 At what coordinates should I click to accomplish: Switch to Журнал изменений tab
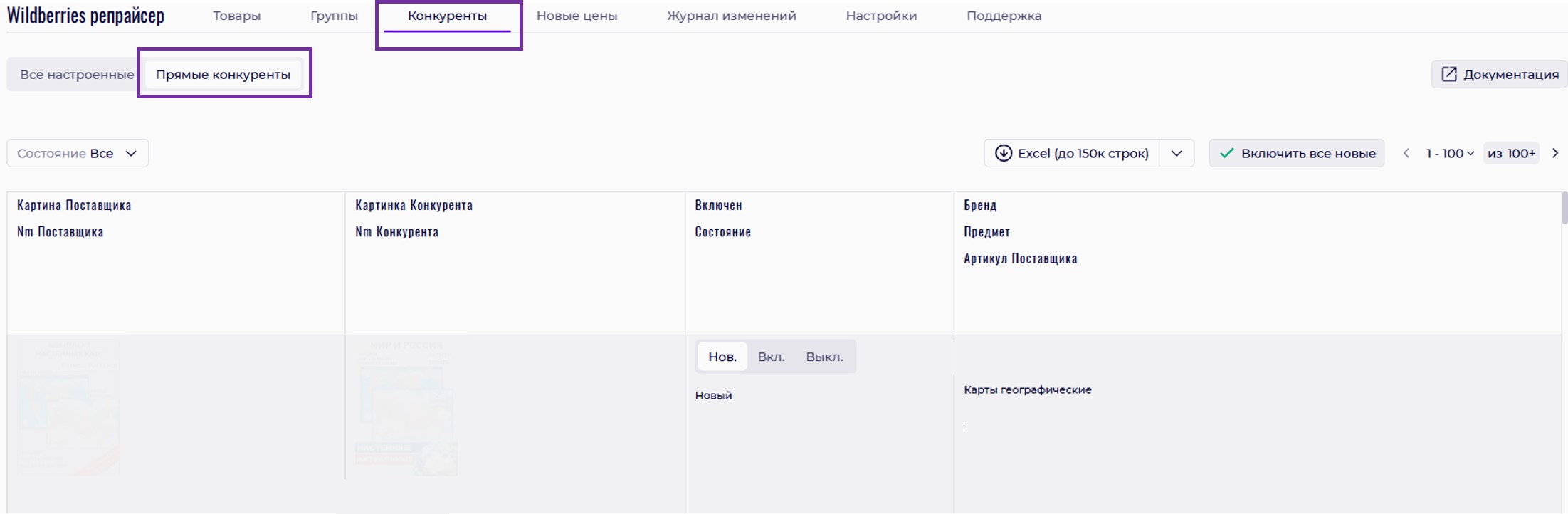[731, 16]
